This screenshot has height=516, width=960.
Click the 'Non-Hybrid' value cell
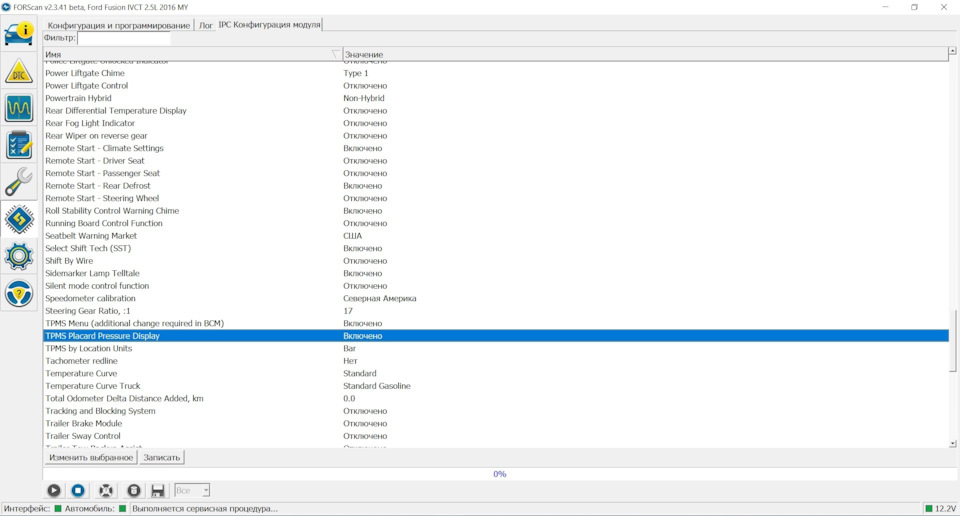[364, 98]
